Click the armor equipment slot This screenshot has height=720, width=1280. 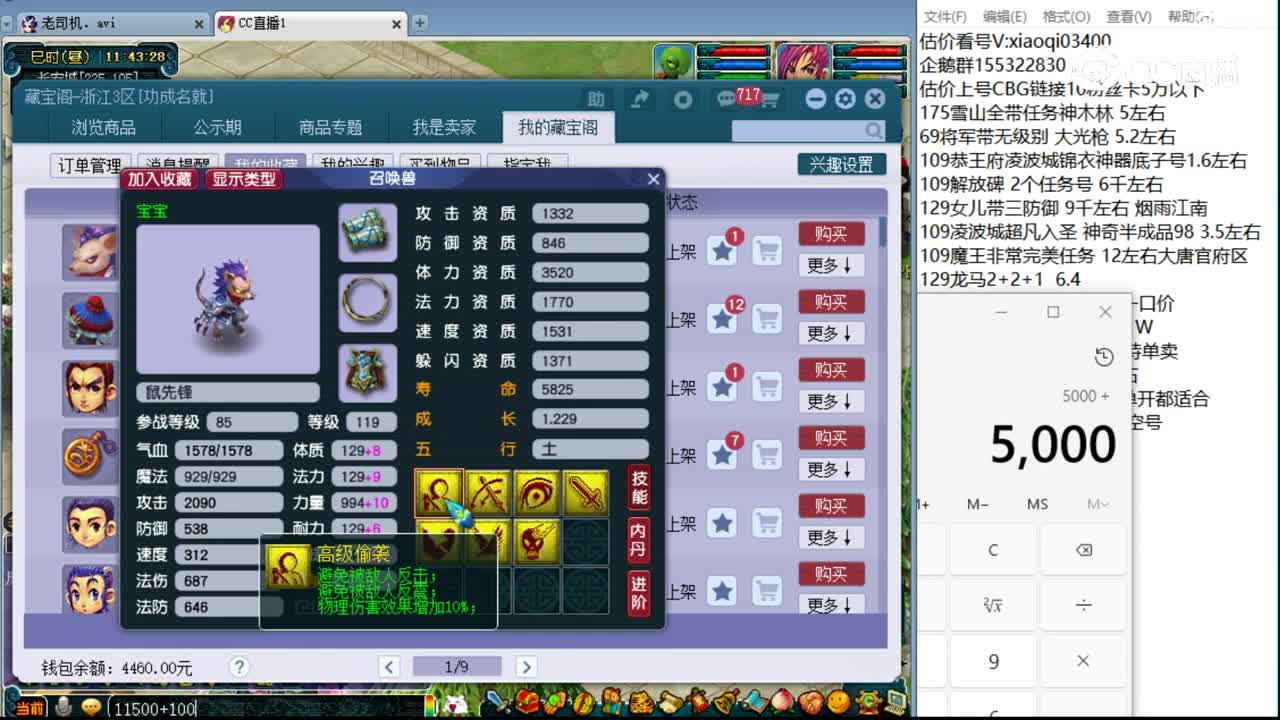pyautogui.click(x=368, y=372)
